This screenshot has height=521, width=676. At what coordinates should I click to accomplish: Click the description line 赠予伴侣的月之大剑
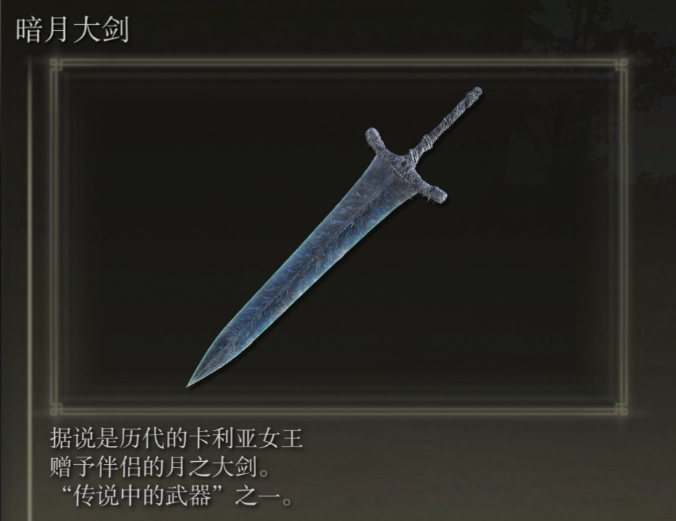160,468
